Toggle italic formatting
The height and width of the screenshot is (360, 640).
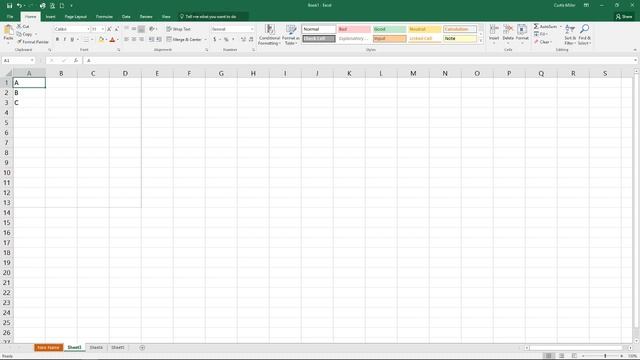coord(64,40)
